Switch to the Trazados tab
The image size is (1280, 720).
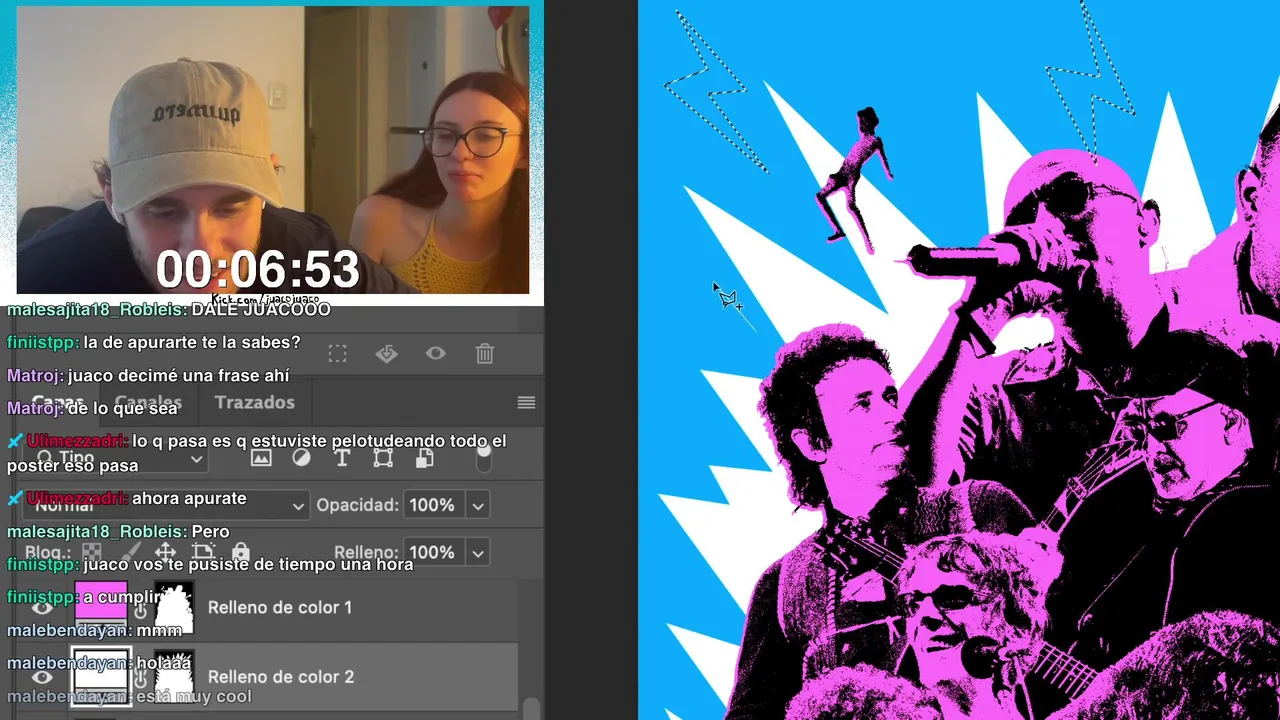pos(255,402)
